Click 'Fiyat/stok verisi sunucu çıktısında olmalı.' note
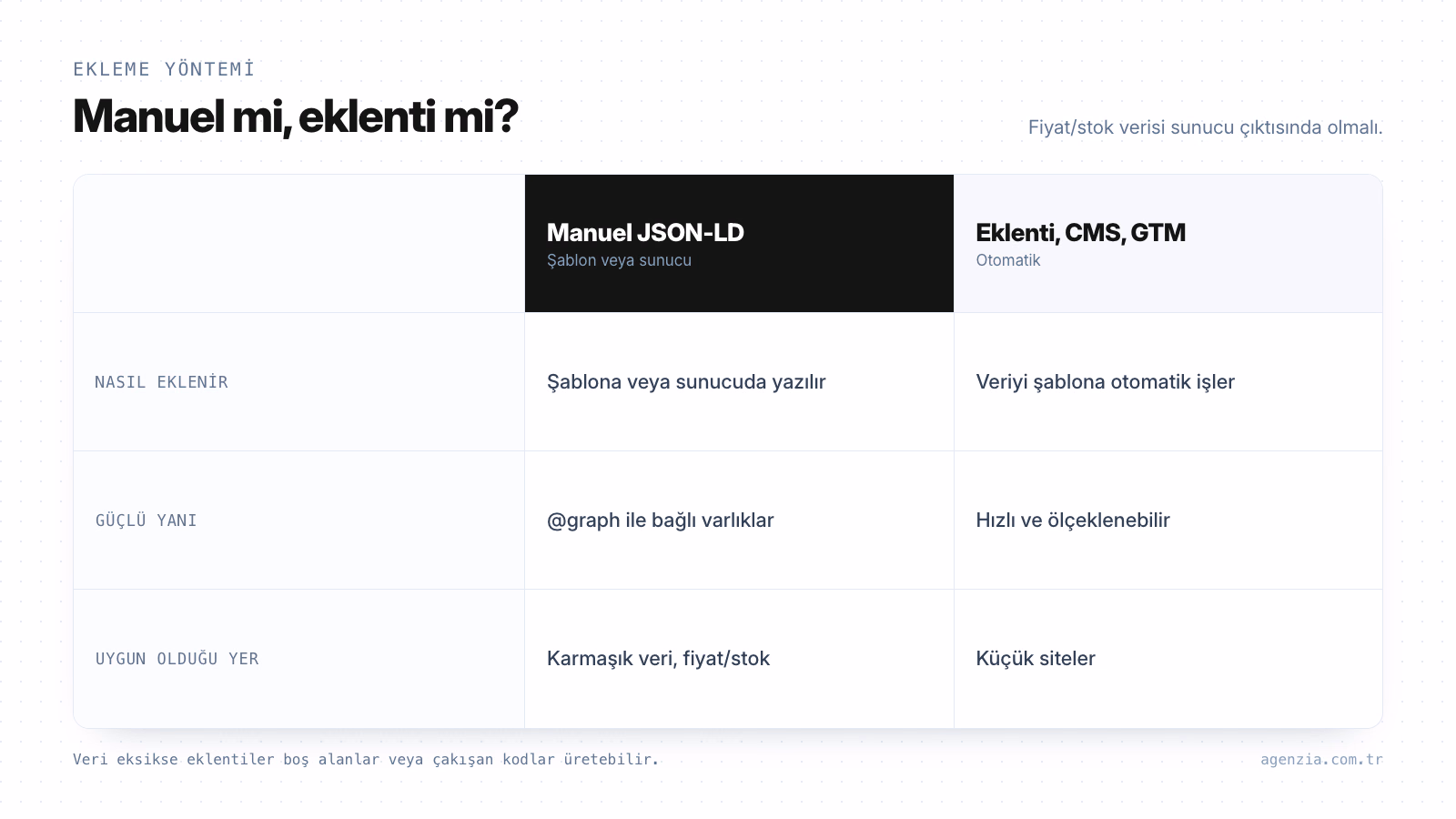 (x=1205, y=127)
